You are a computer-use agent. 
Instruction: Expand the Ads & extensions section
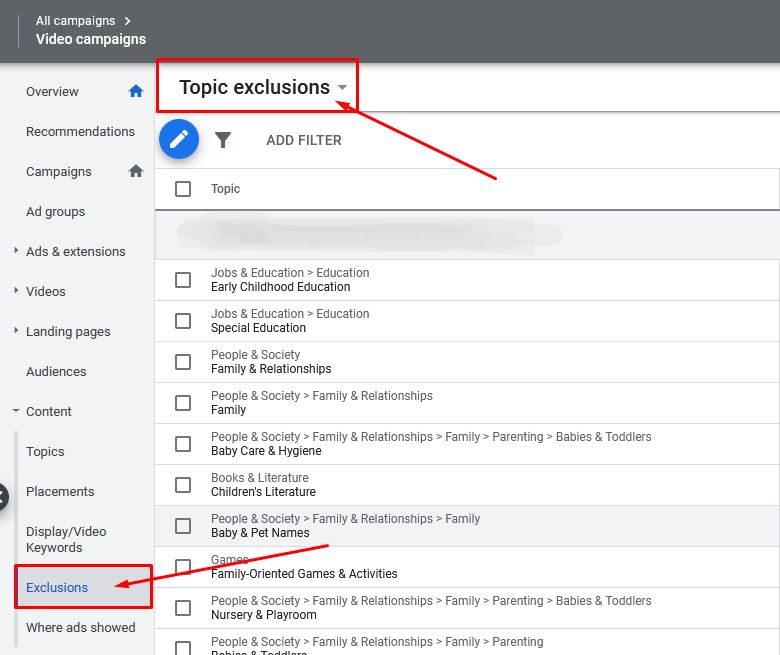(16, 251)
